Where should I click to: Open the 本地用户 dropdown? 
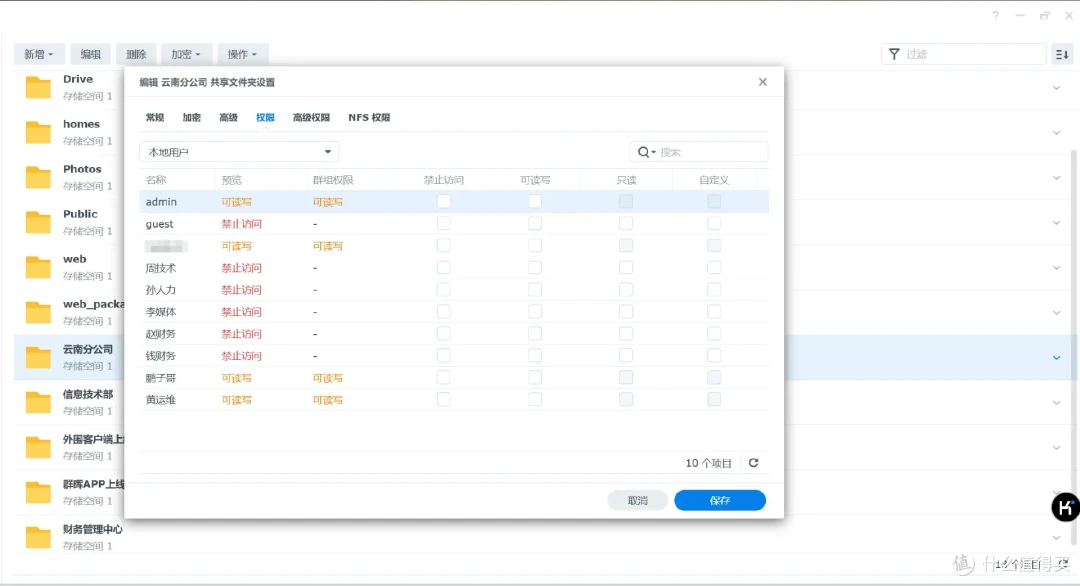(239, 152)
